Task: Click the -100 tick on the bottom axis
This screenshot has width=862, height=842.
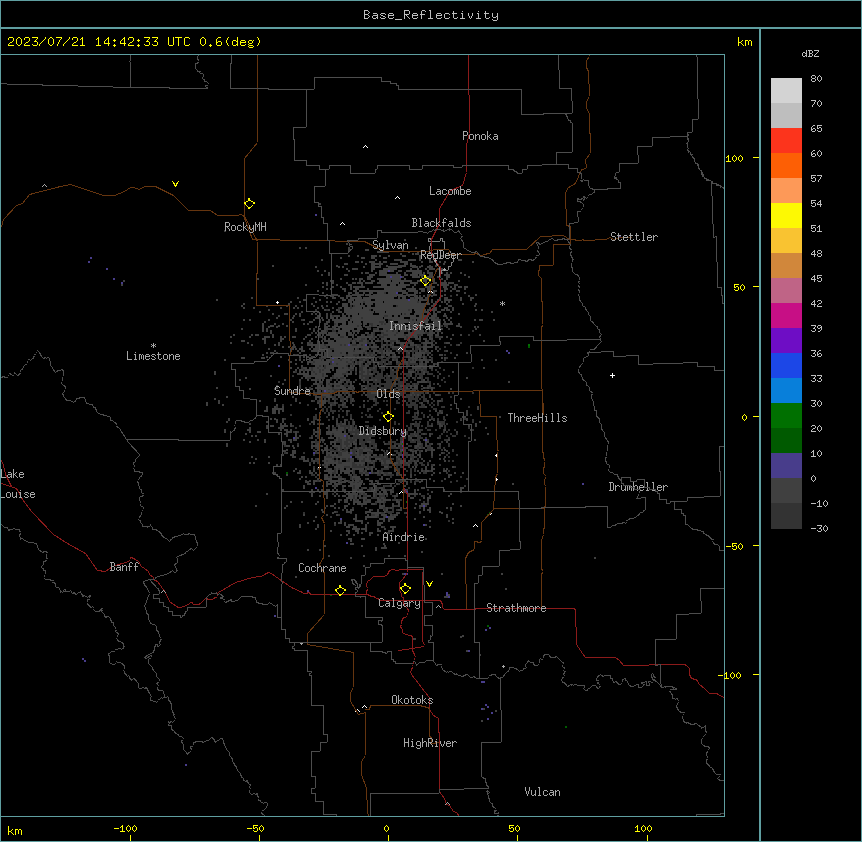Action: pyautogui.click(x=125, y=828)
